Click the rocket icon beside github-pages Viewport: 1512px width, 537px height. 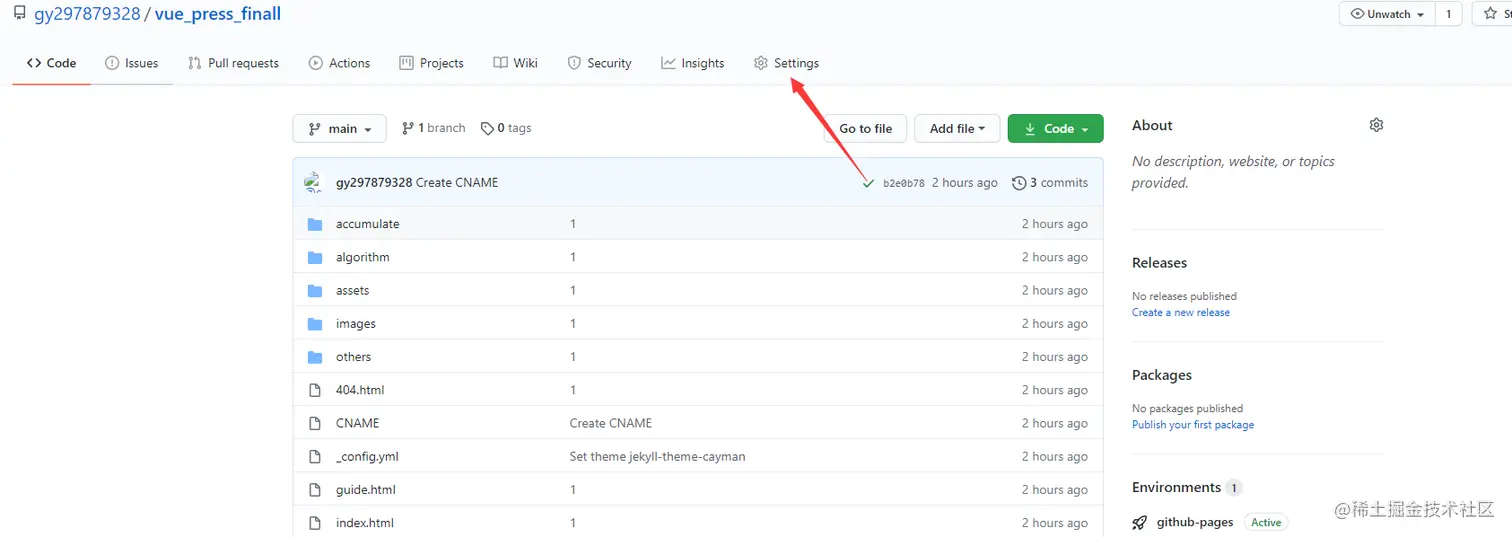1140,522
